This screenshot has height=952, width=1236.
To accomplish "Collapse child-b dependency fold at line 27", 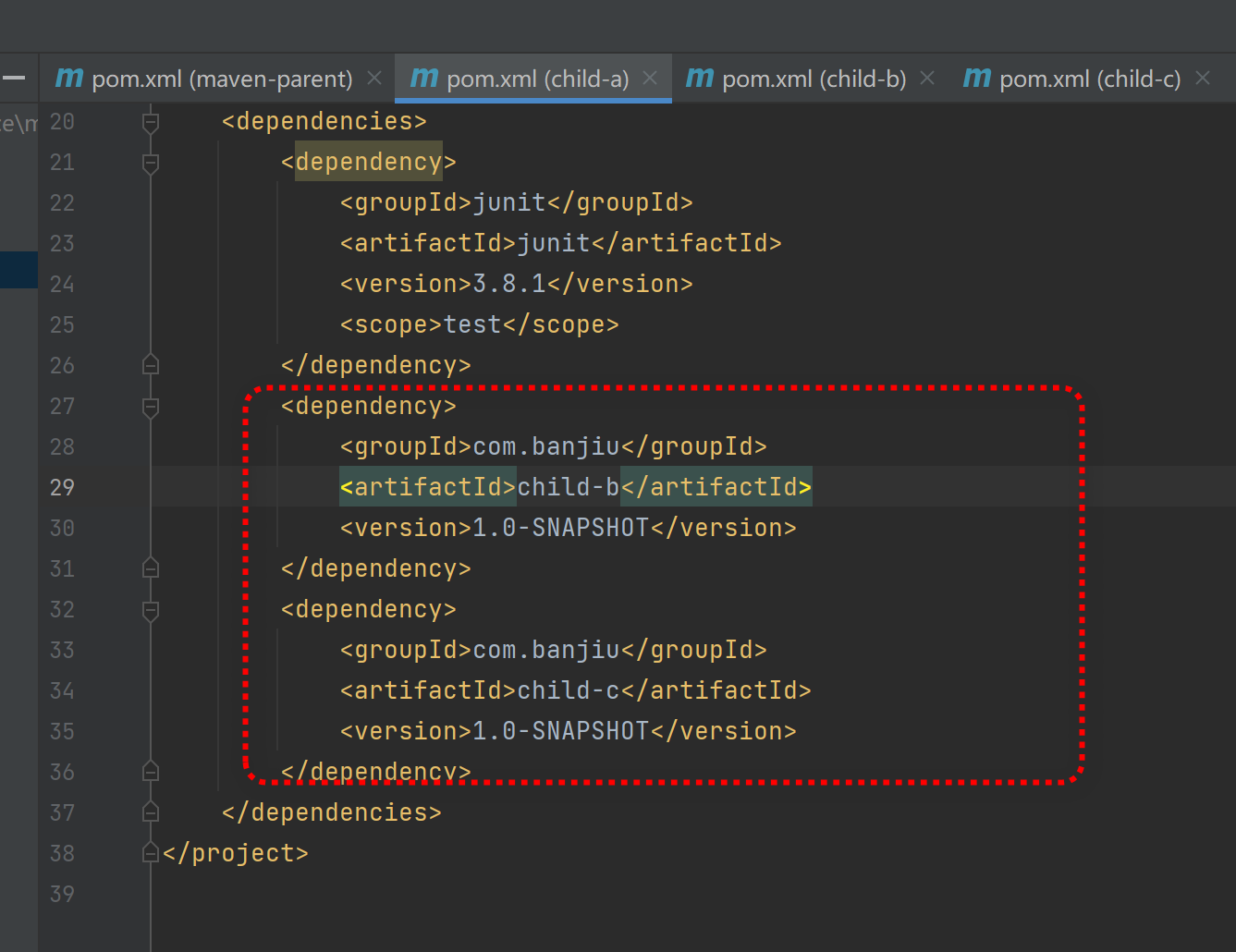I will [151, 407].
